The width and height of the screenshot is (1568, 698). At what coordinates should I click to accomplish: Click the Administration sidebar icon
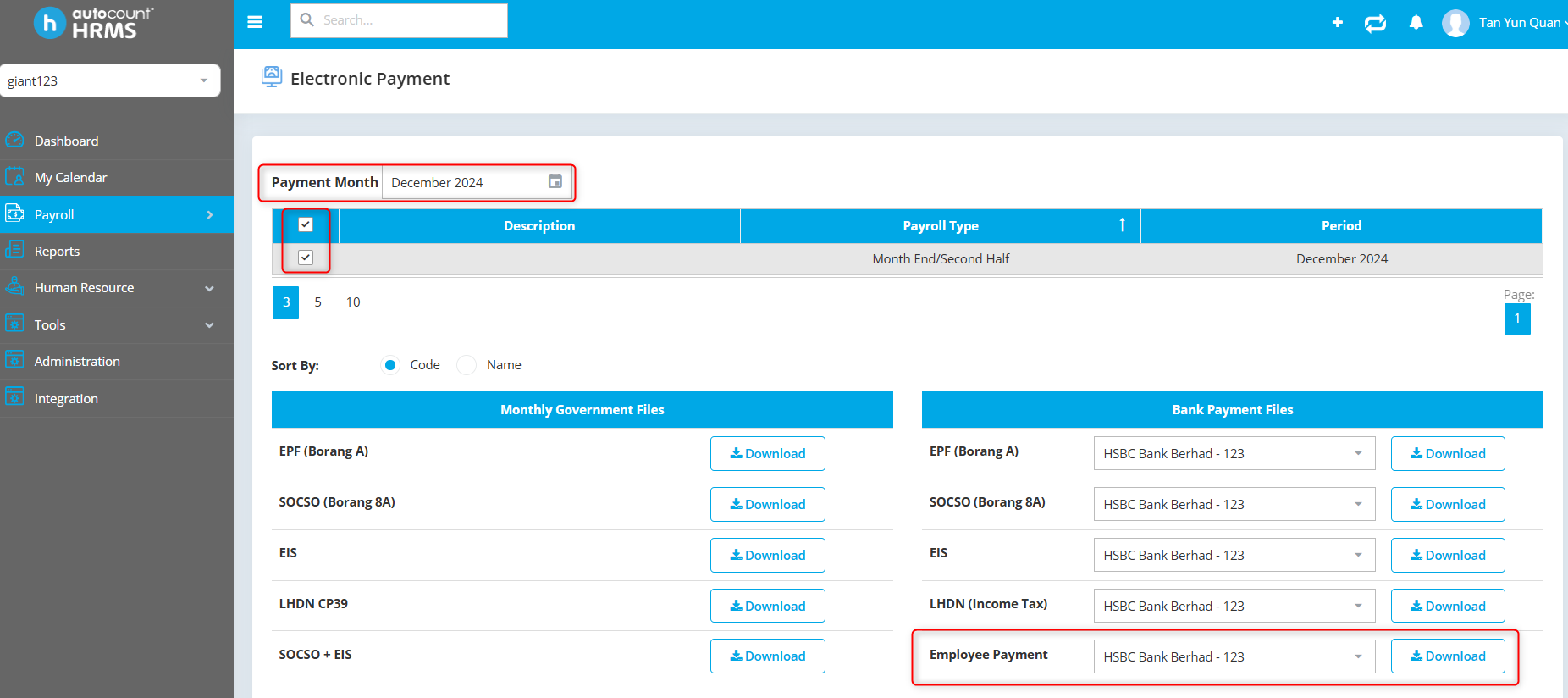pos(14,360)
